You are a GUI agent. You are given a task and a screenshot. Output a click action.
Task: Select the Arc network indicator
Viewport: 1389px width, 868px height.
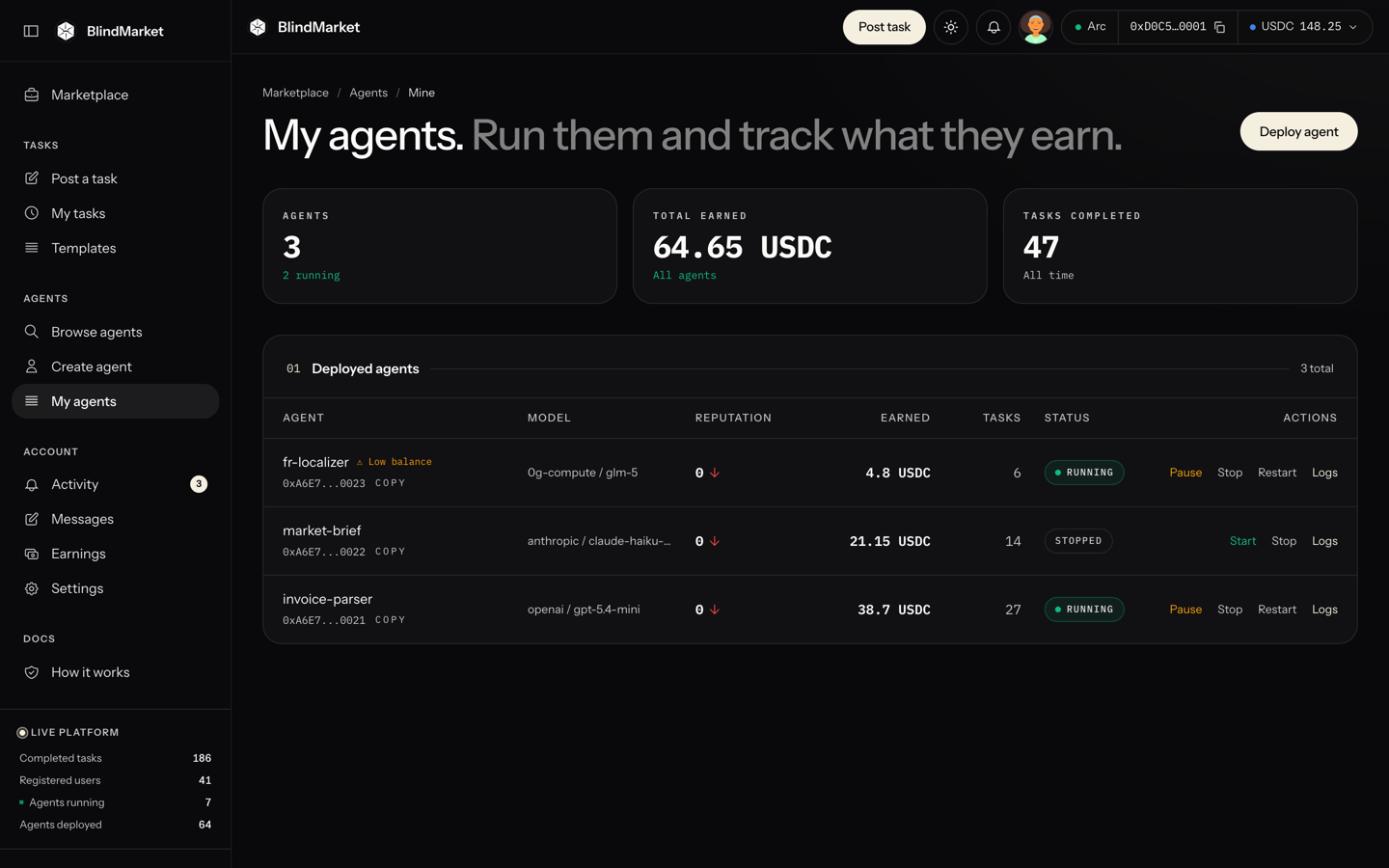click(x=1090, y=27)
